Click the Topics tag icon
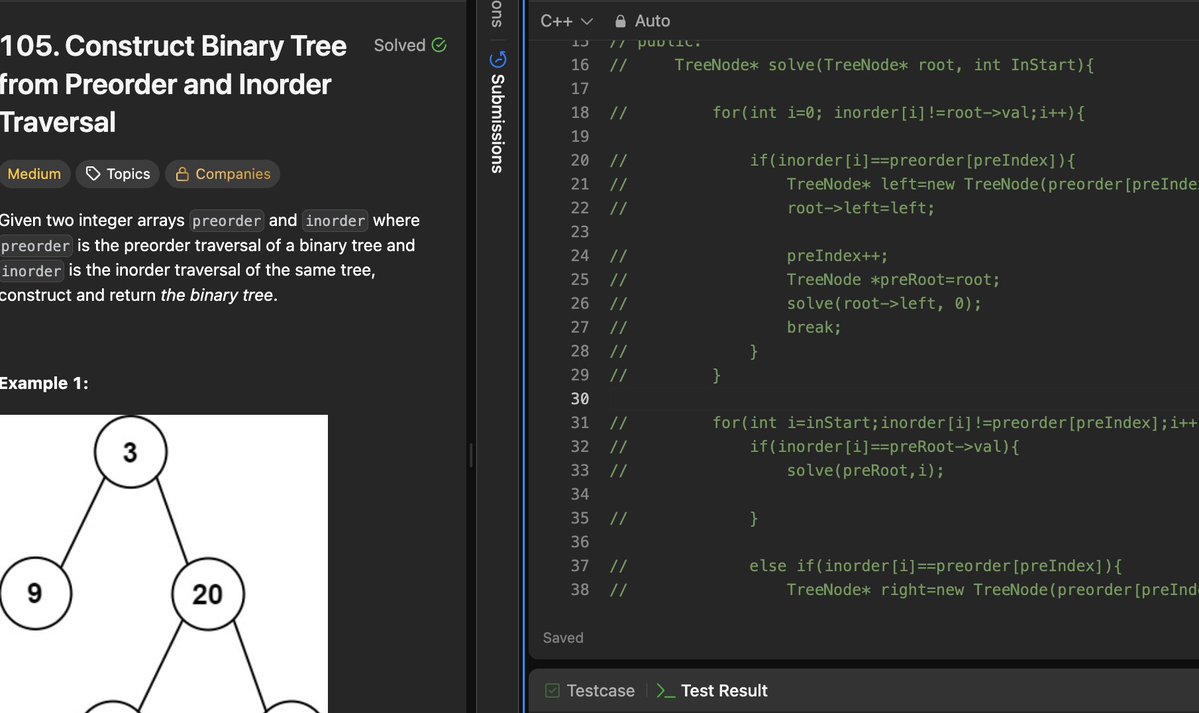1199x713 pixels. point(93,174)
